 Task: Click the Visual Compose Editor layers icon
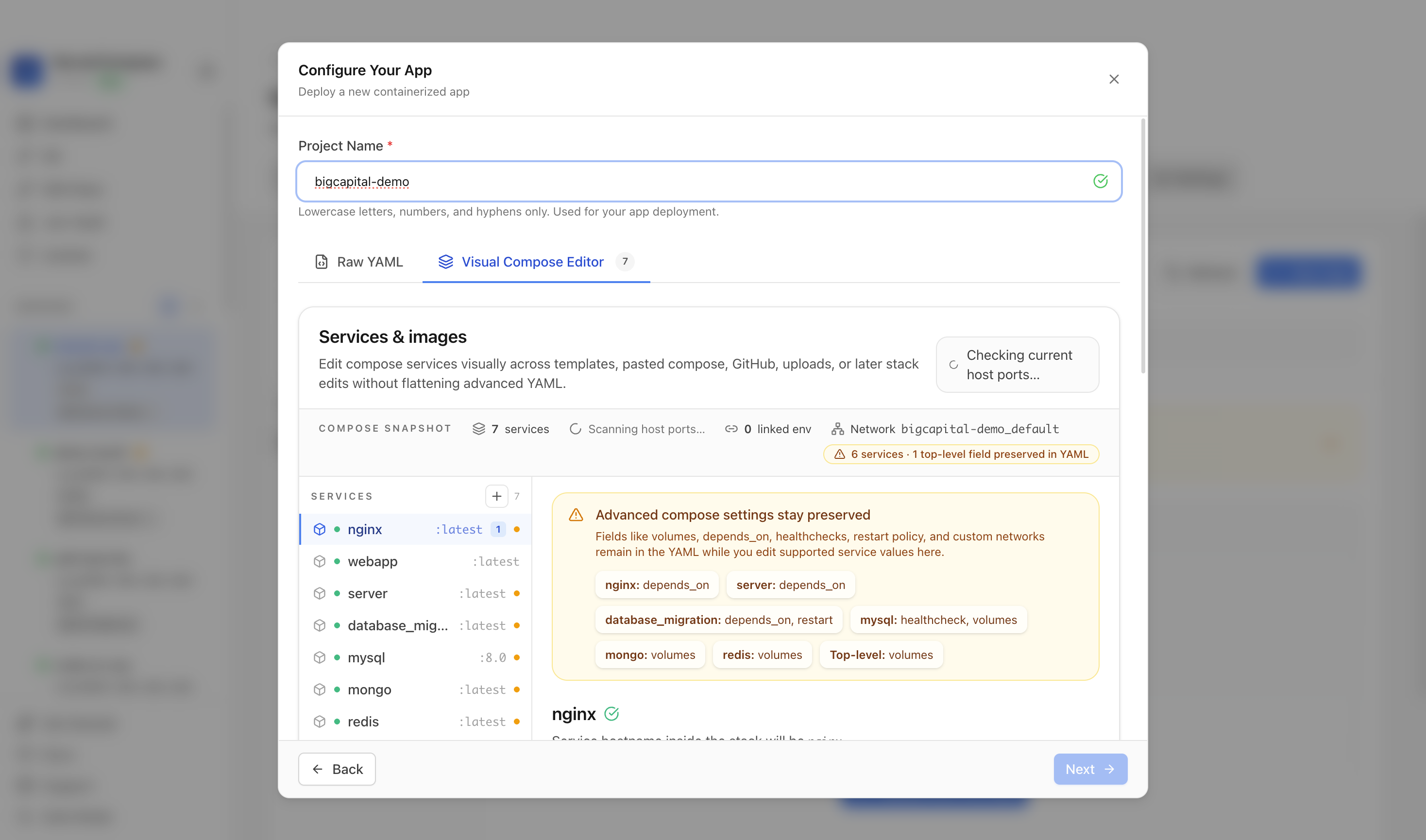pos(445,262)
